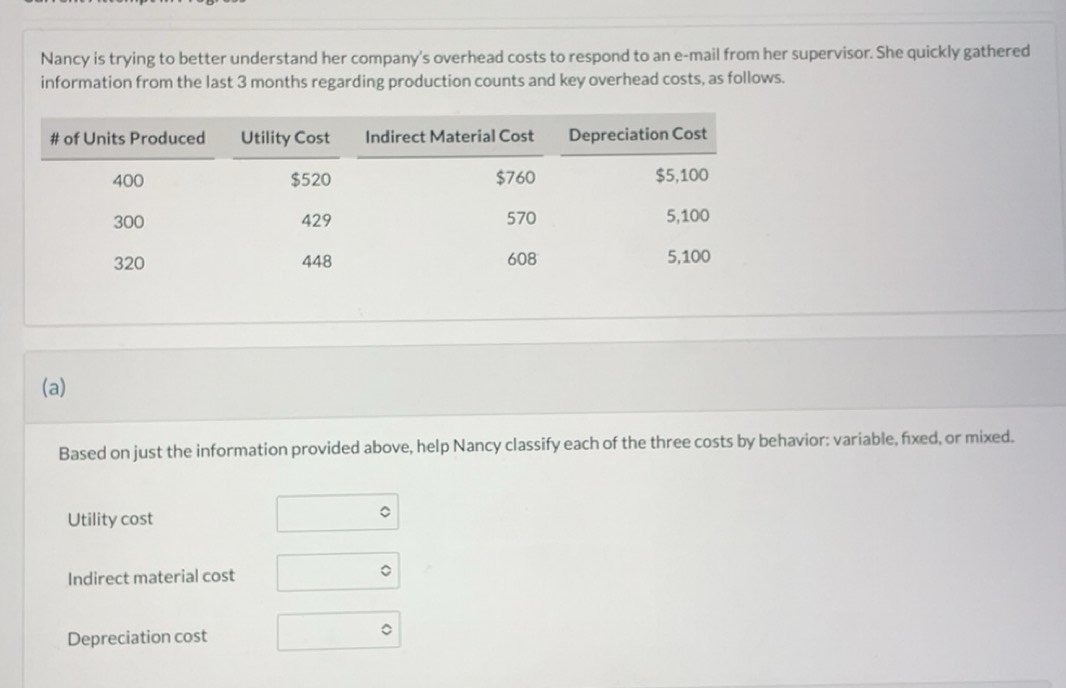Click the 608 indirect material value

(x=521, y=259)
